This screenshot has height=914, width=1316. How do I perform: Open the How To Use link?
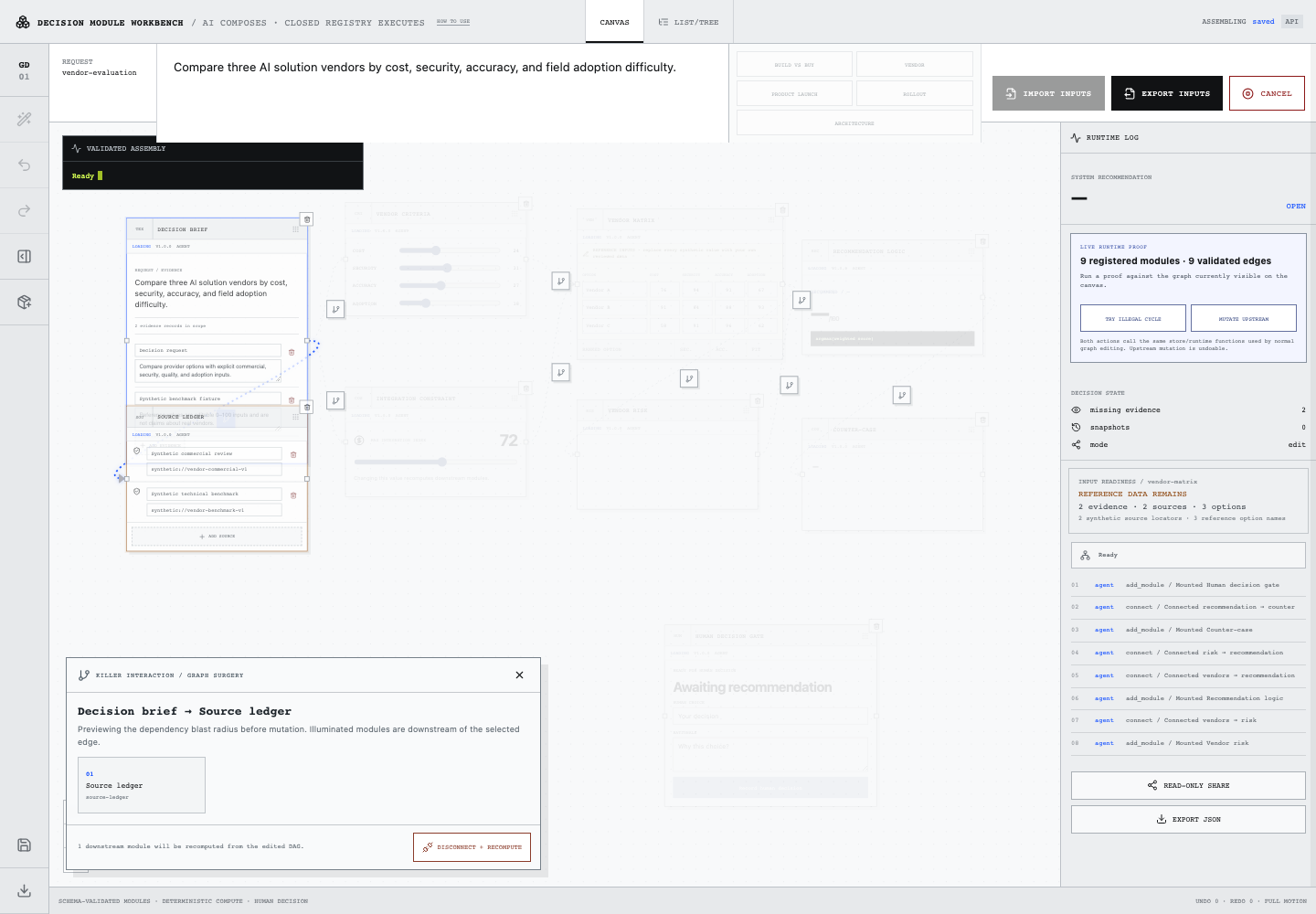pyautogui.click(x=453, y=21)
